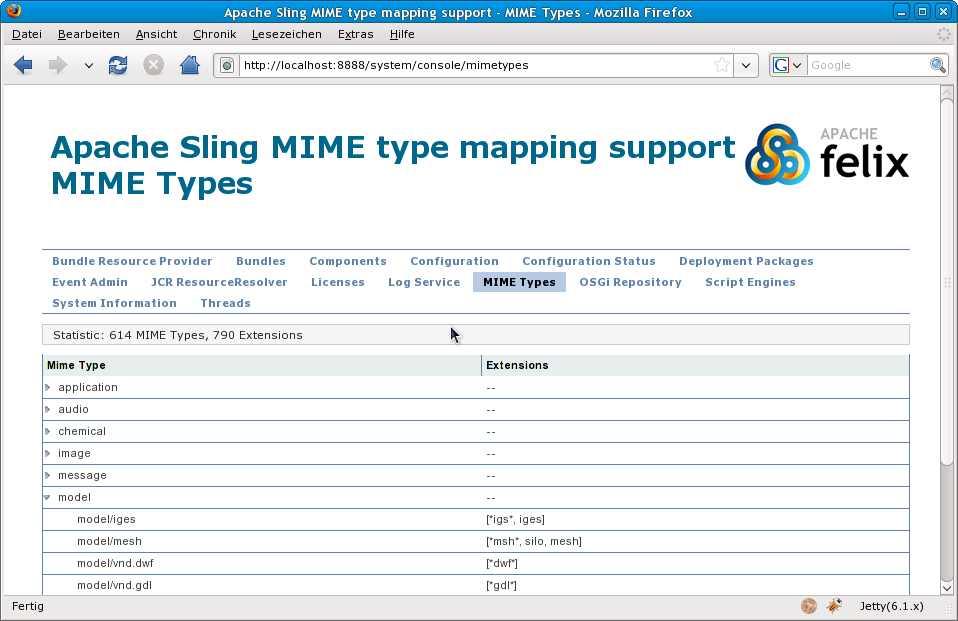Open the Configuration Status tab
The height and width of the screenshot is (621, 958).
[x=588, y=261]
